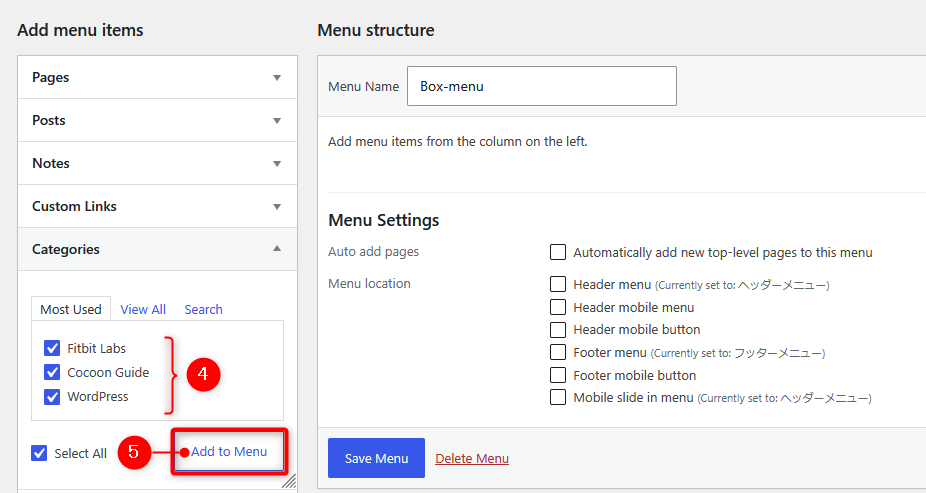Uncheck the WordPress category

[x=52, y=397]
